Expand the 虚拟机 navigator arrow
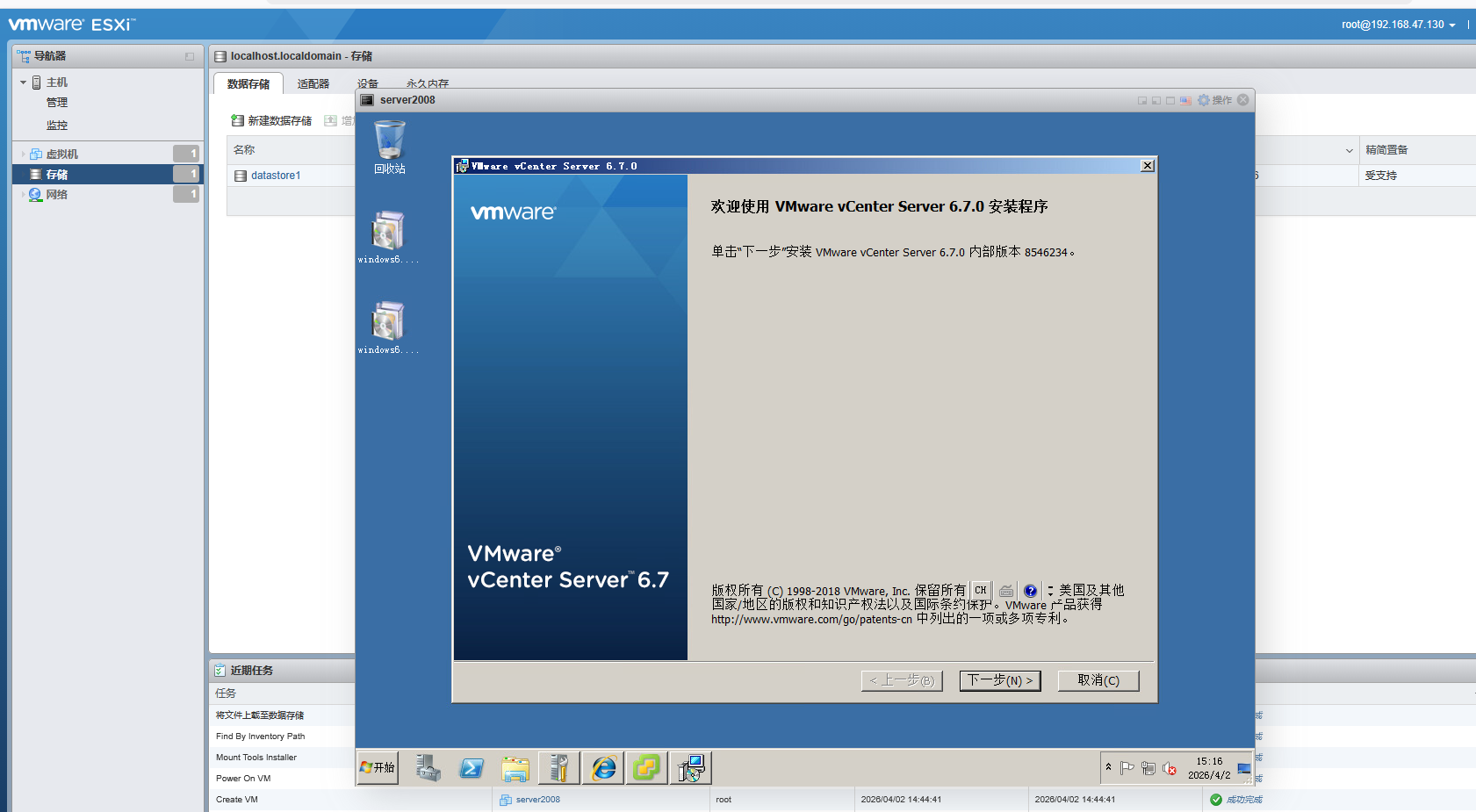Viewport: 1476px width, 812px height. (24, 154)
